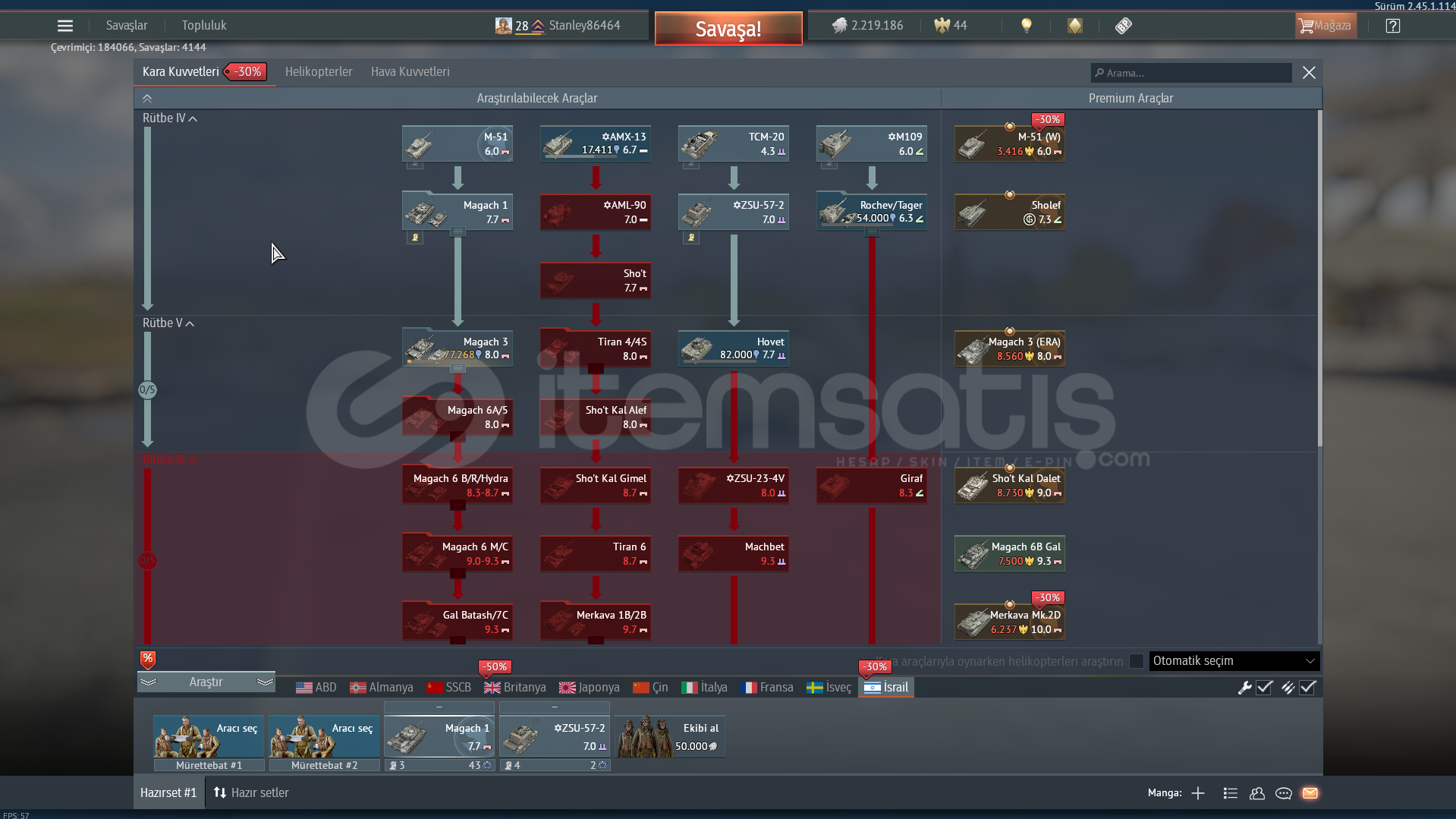1456x819 pixels.
Task: Switch to Hava Kuvvetleri tab
Action: tap(410, 72)
